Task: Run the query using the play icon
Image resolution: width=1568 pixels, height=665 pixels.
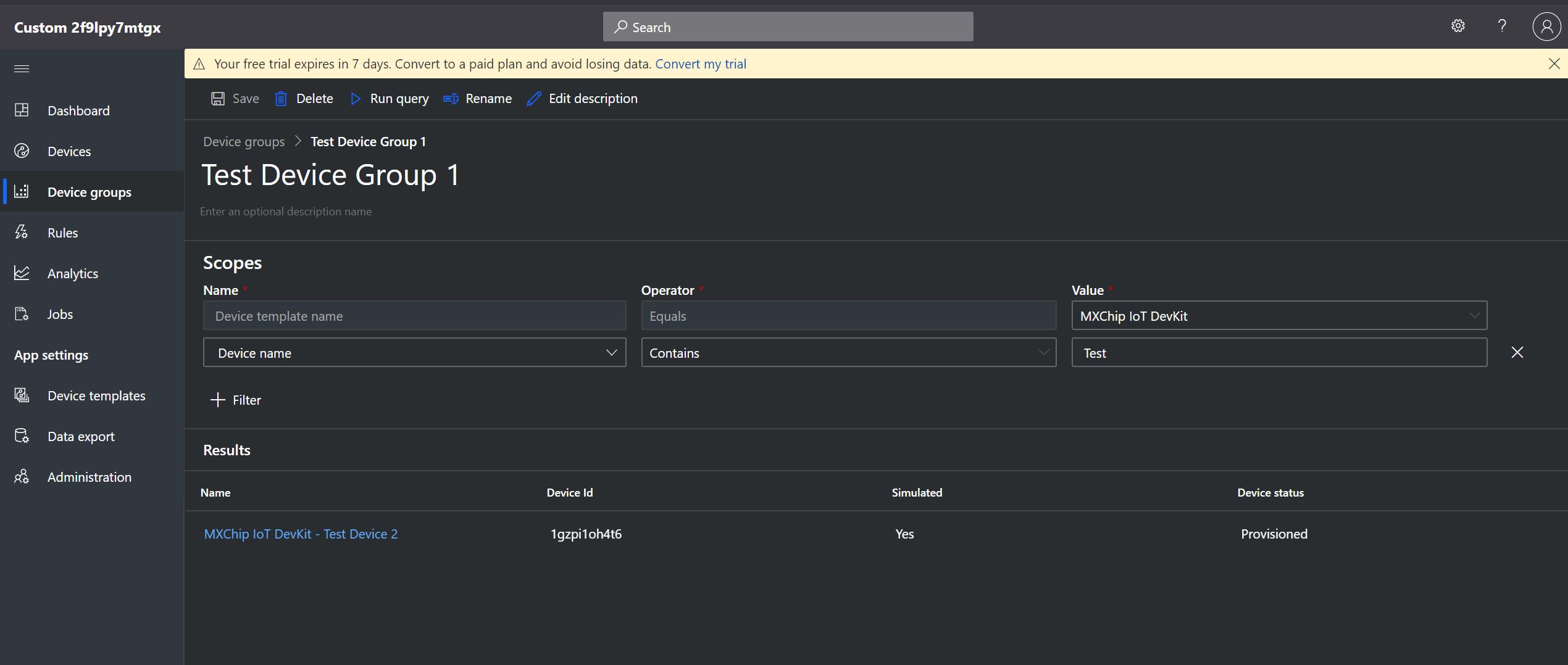Action: tap(356, 99)
